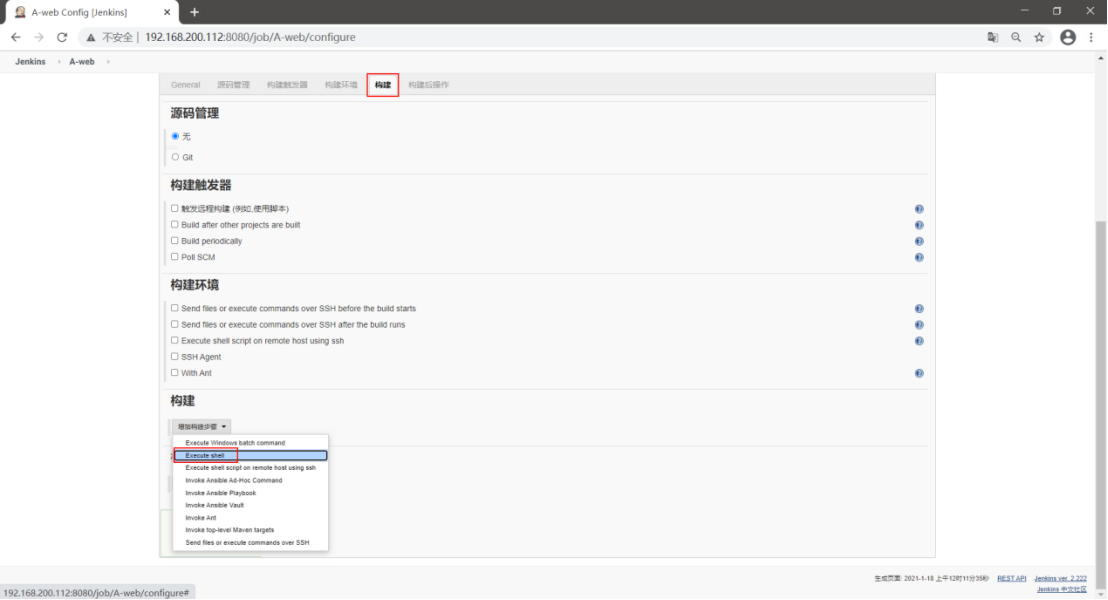Open a new browser tab
This screenshot has width=1108, height=600.
pyautogui.click(x=194, y=12)
